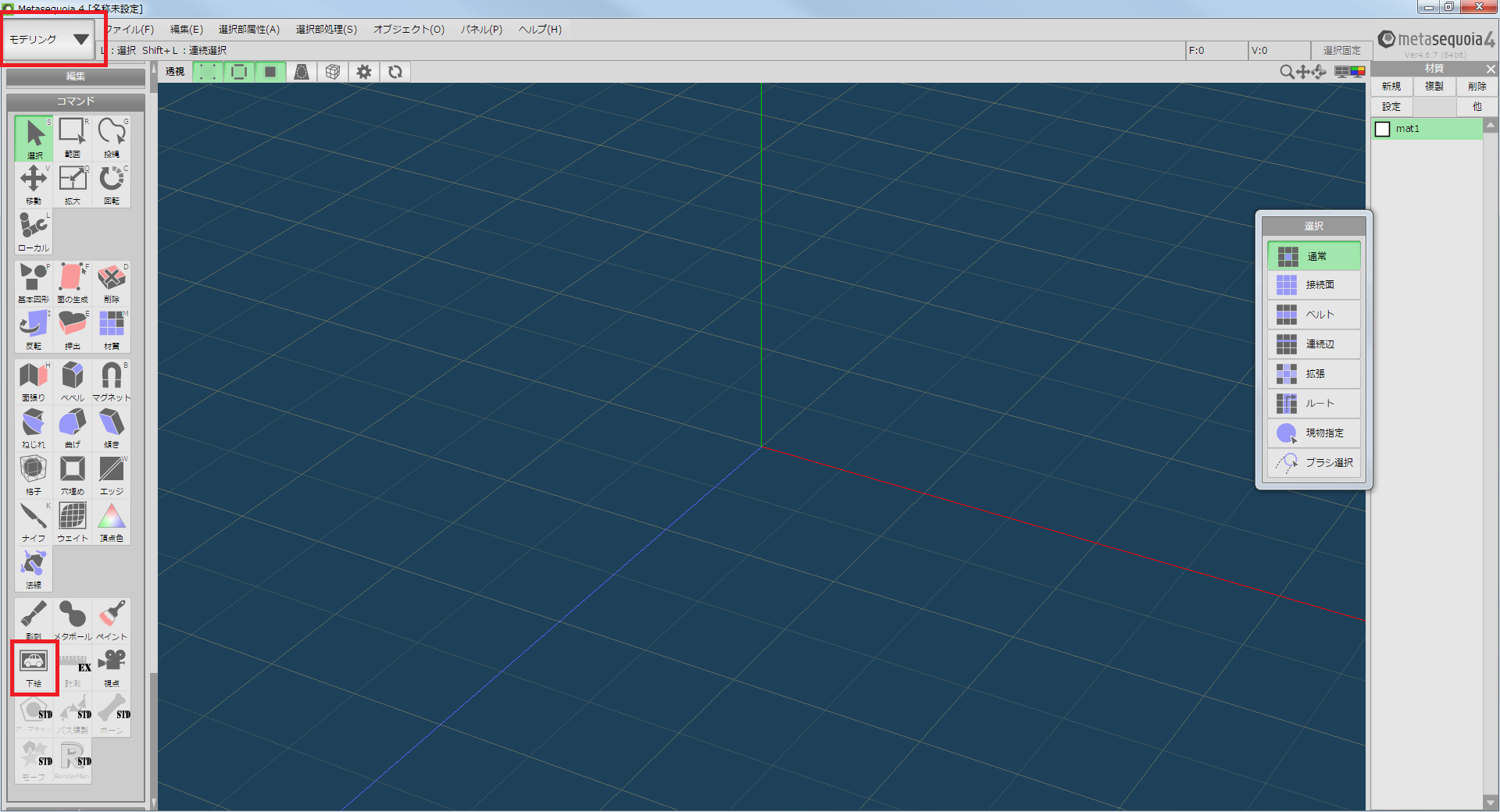Click 新規 in material panel
Viewport: 1500px width, 812px height.
1392,87
